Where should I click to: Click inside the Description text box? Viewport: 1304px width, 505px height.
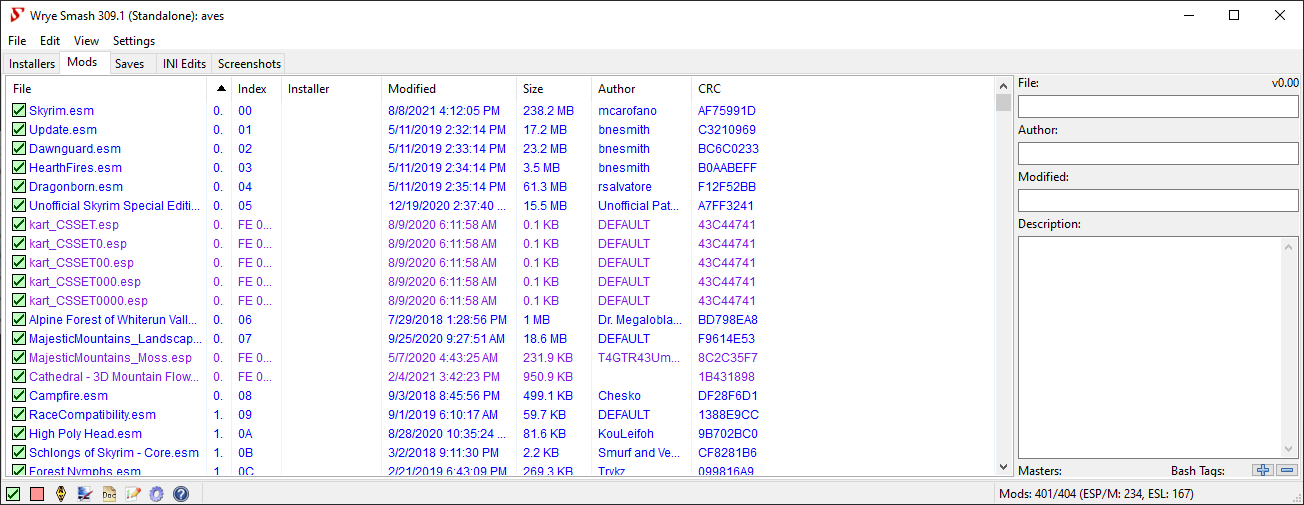click(x=1150, y=347)
